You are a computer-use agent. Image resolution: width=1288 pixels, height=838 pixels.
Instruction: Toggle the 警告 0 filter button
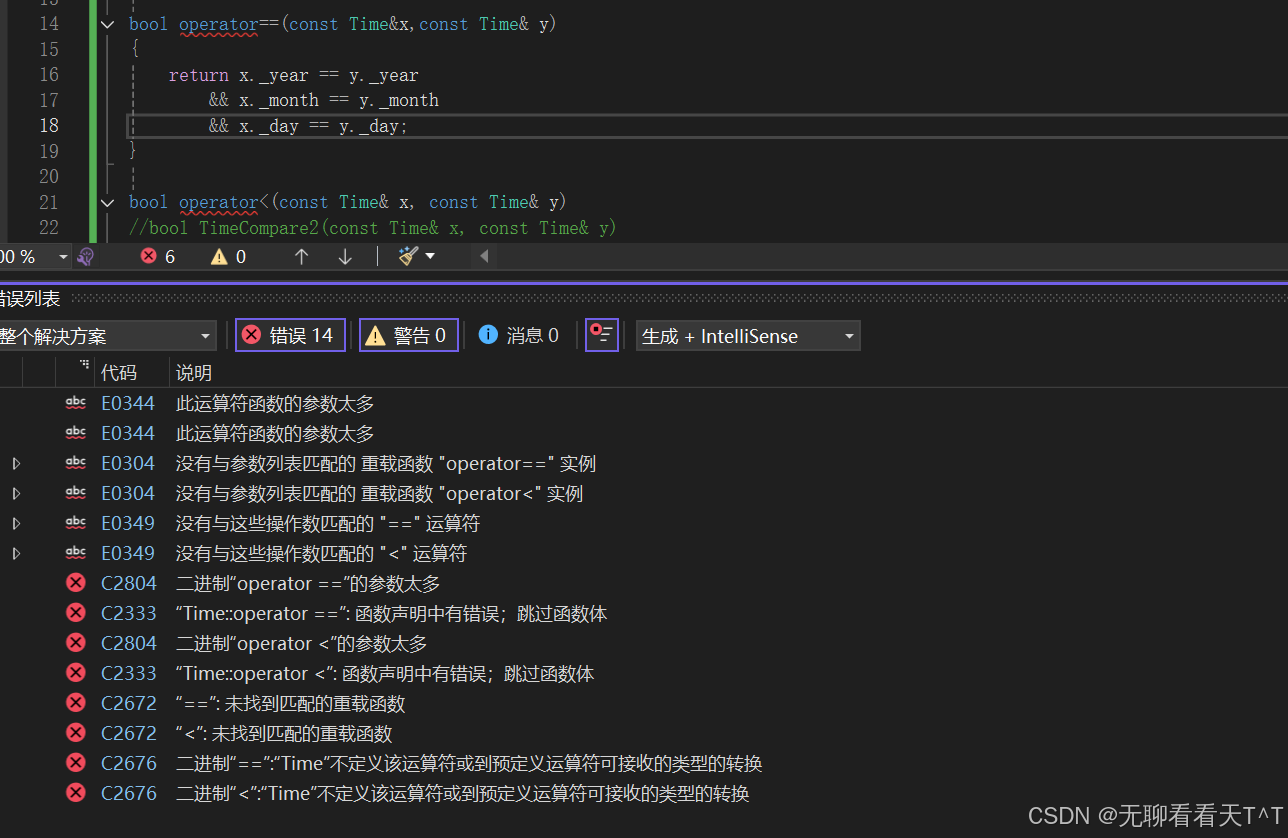pyautogui.click(x=408, y=334)
